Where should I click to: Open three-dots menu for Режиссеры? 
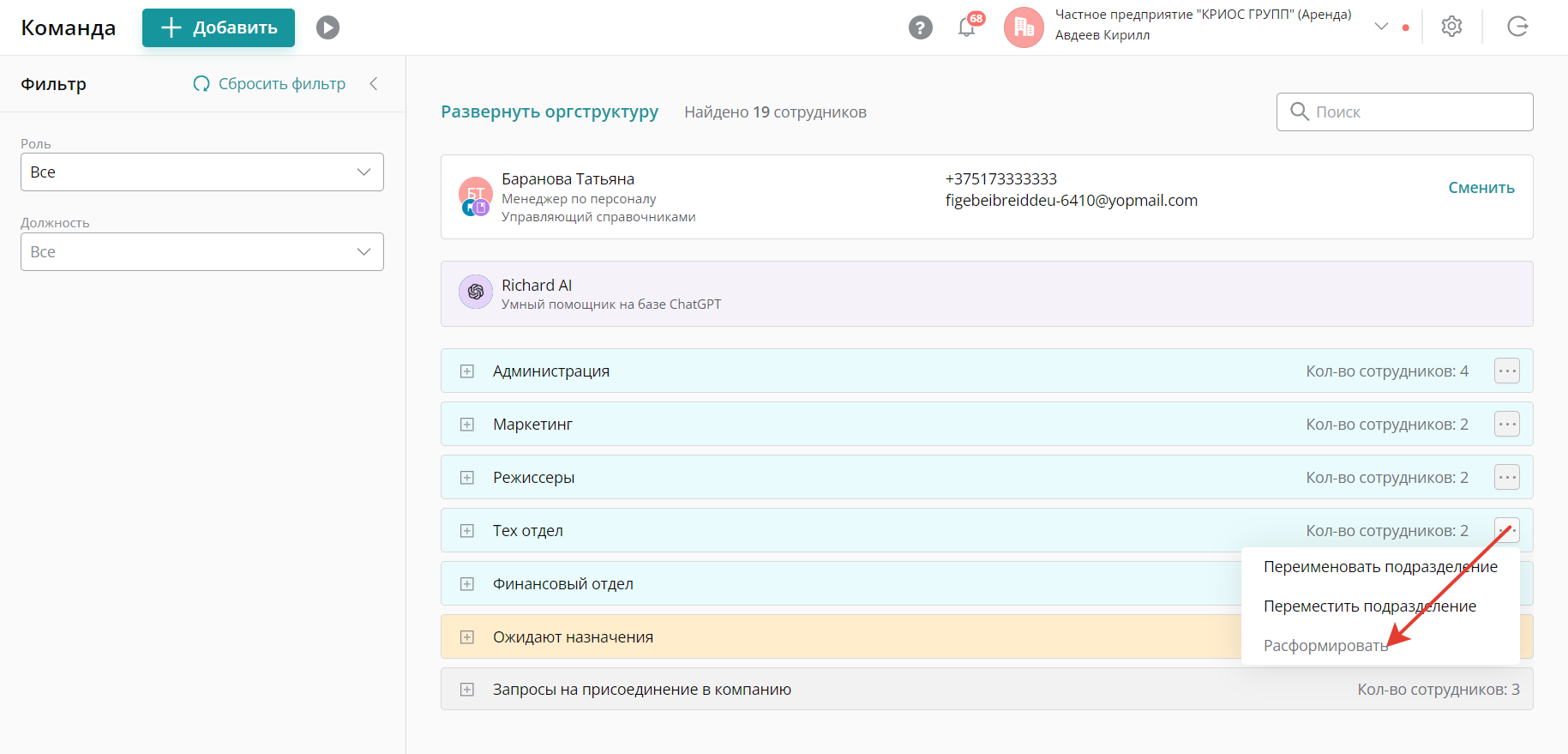click(x=1507, y=477)
